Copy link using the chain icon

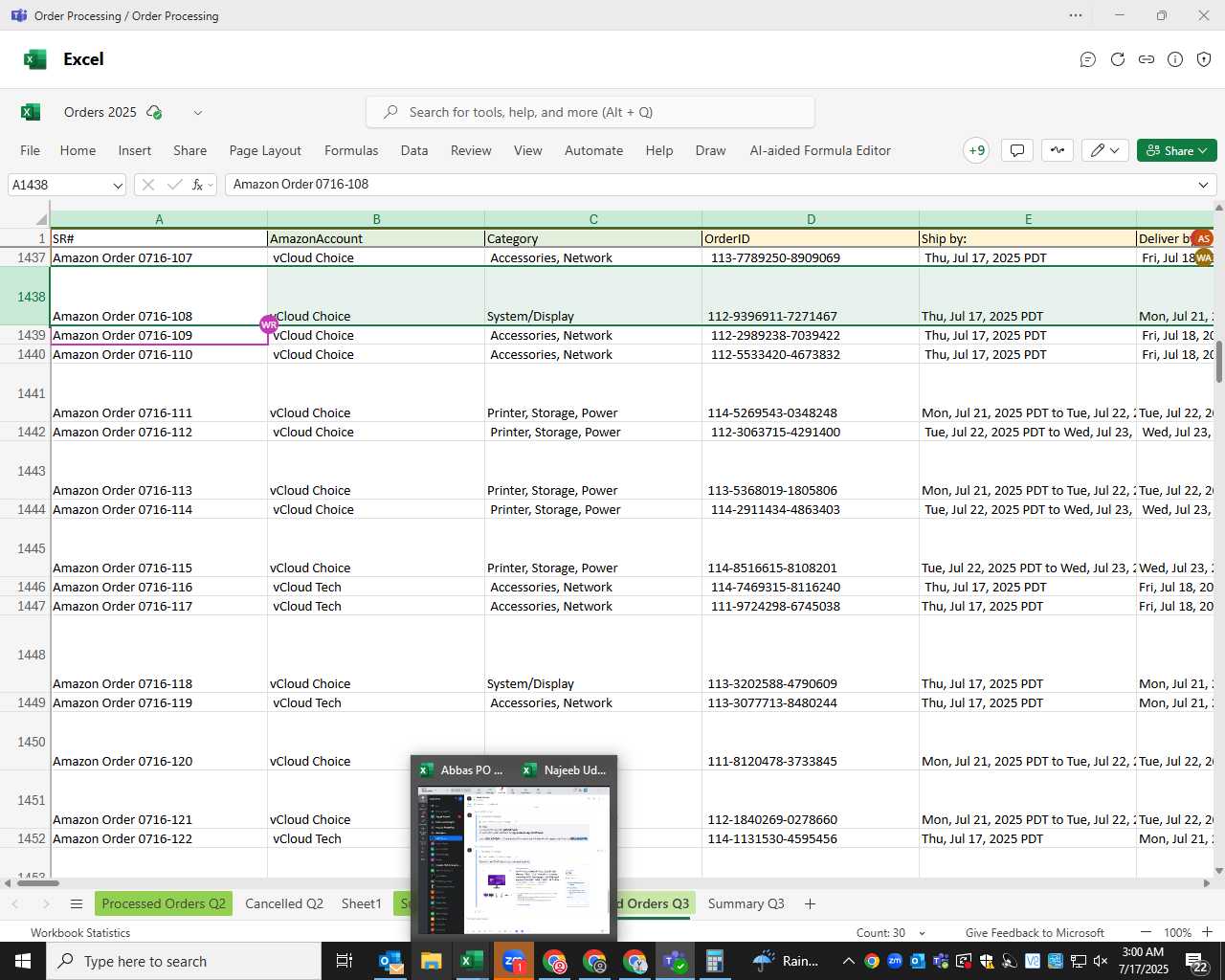pyautogui.click(x=1147, y=59)
